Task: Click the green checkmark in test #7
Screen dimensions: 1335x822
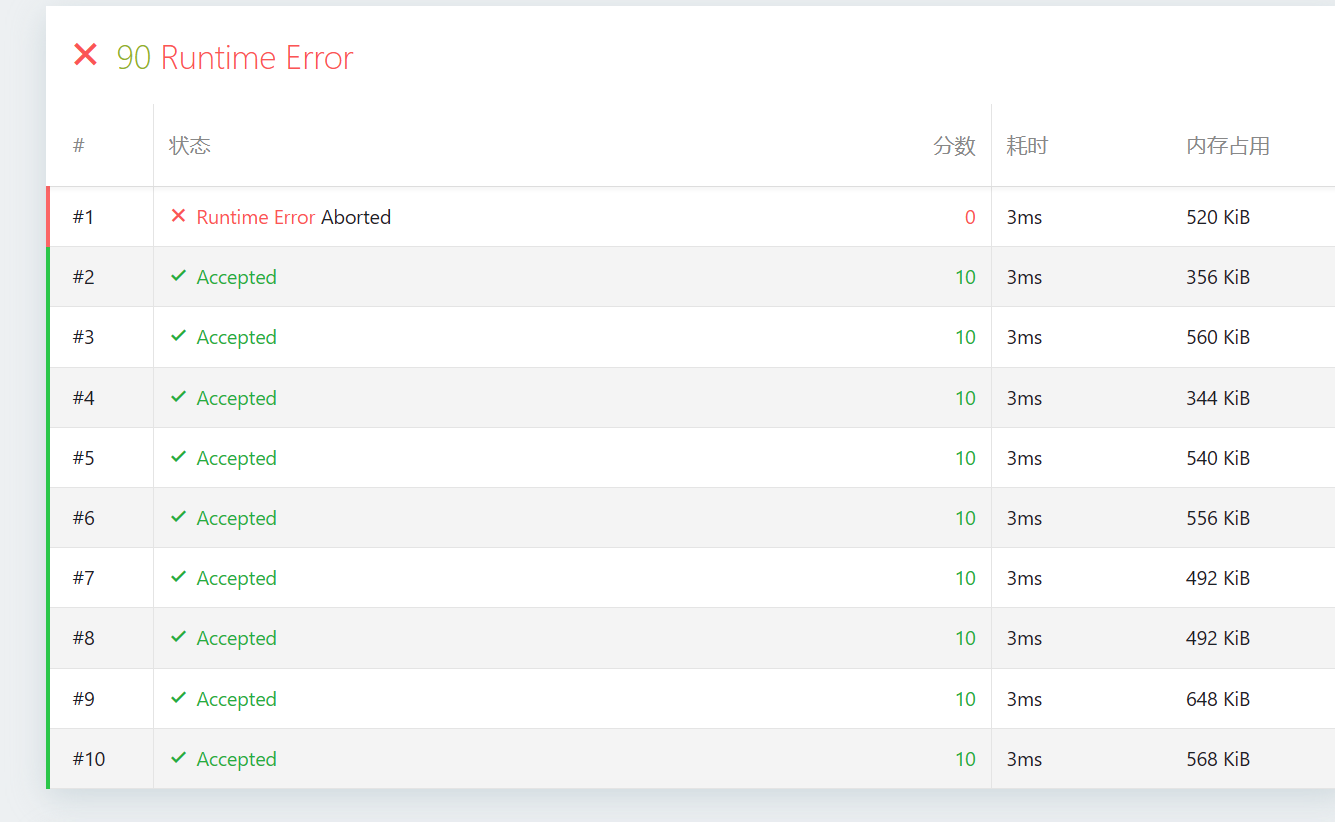Action: click(178, 577)
